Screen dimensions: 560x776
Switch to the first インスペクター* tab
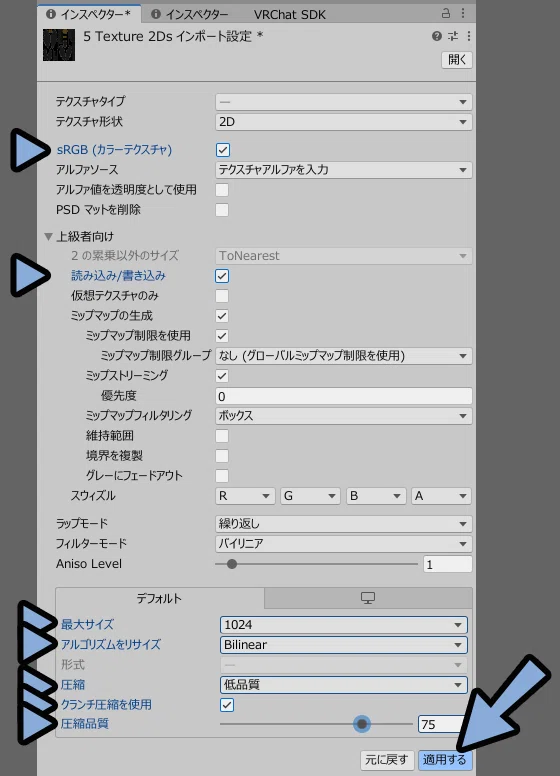tap(89, 14)
